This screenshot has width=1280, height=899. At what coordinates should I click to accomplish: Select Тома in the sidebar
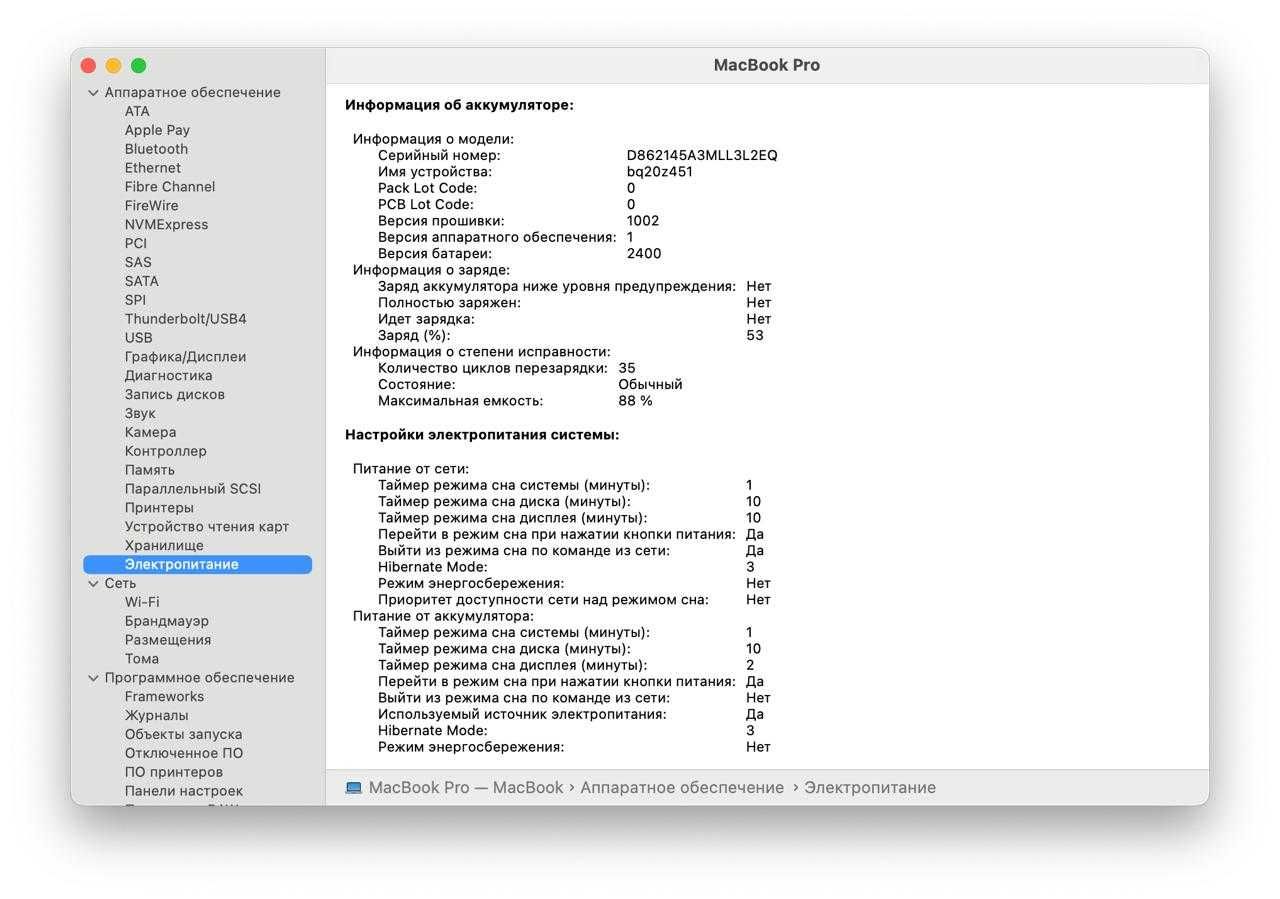click(142, 659)
